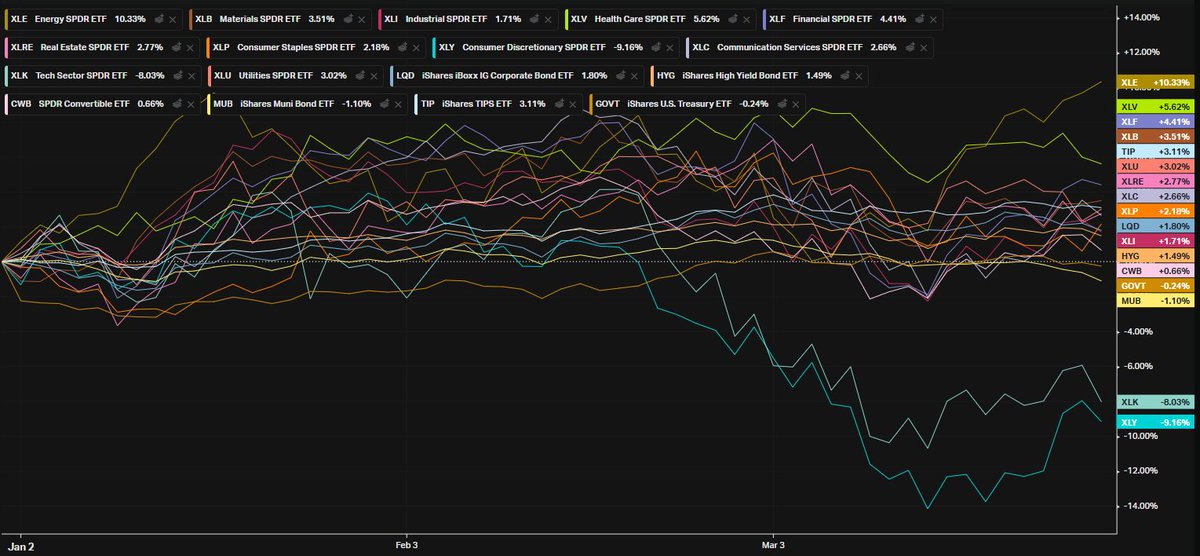The width and height of the screenshot is (1200, 556).
Task: Remove XLB Materials SPDR ETF from chart
Action: click(x=362, y=19)
